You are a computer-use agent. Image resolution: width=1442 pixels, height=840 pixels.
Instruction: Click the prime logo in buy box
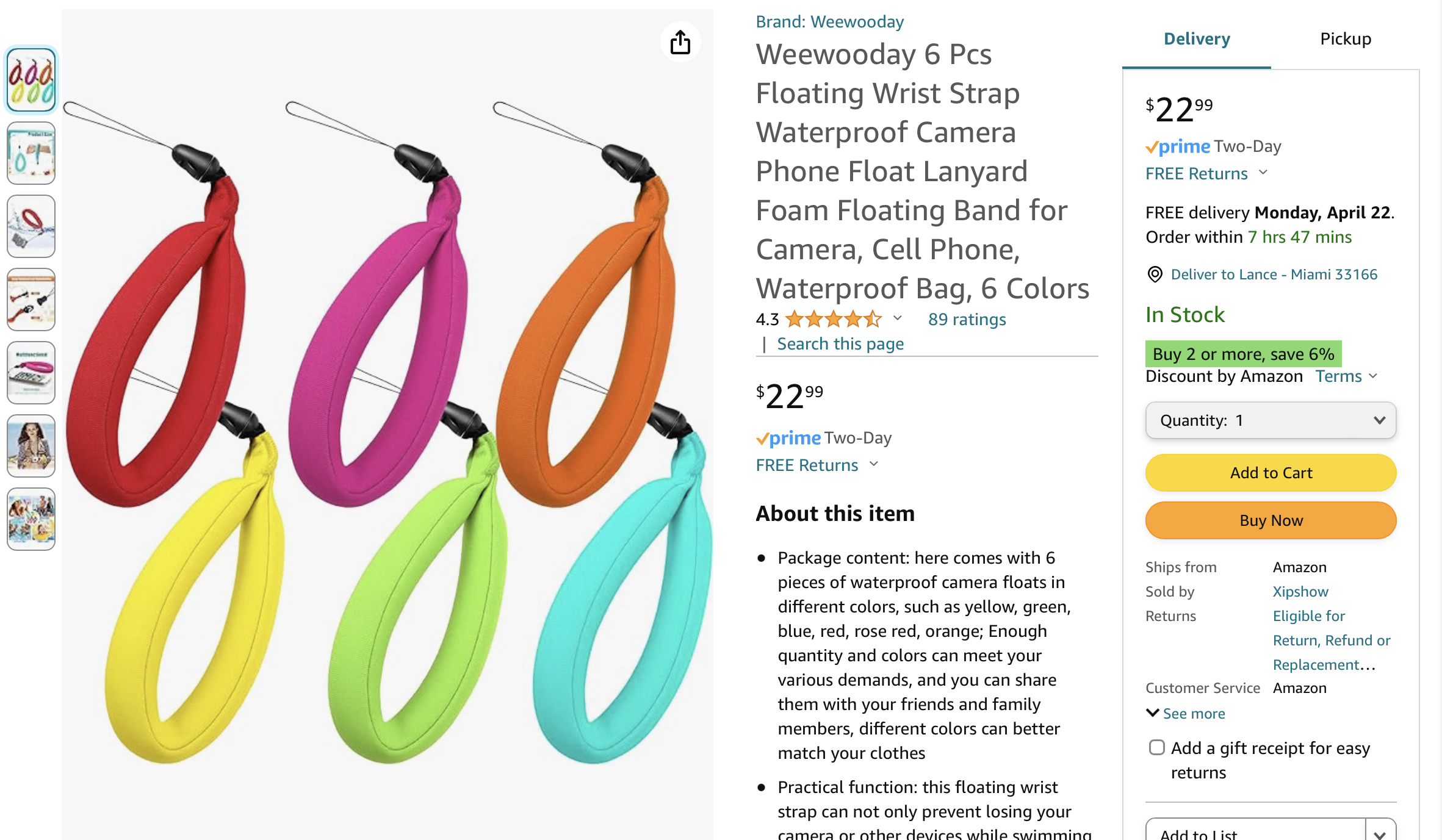[1178, 146]
